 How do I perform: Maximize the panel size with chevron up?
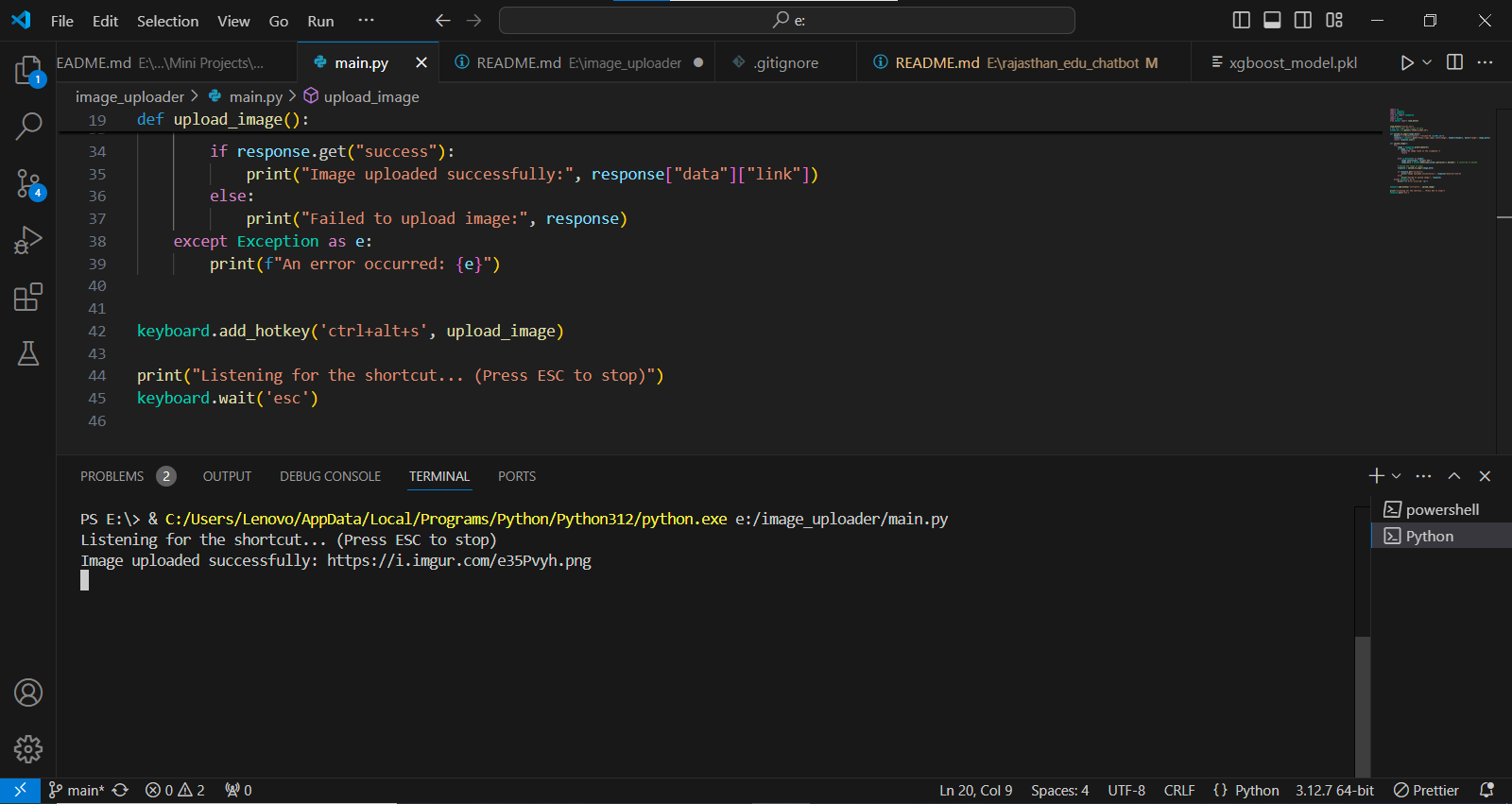(x=1454, y=476)
